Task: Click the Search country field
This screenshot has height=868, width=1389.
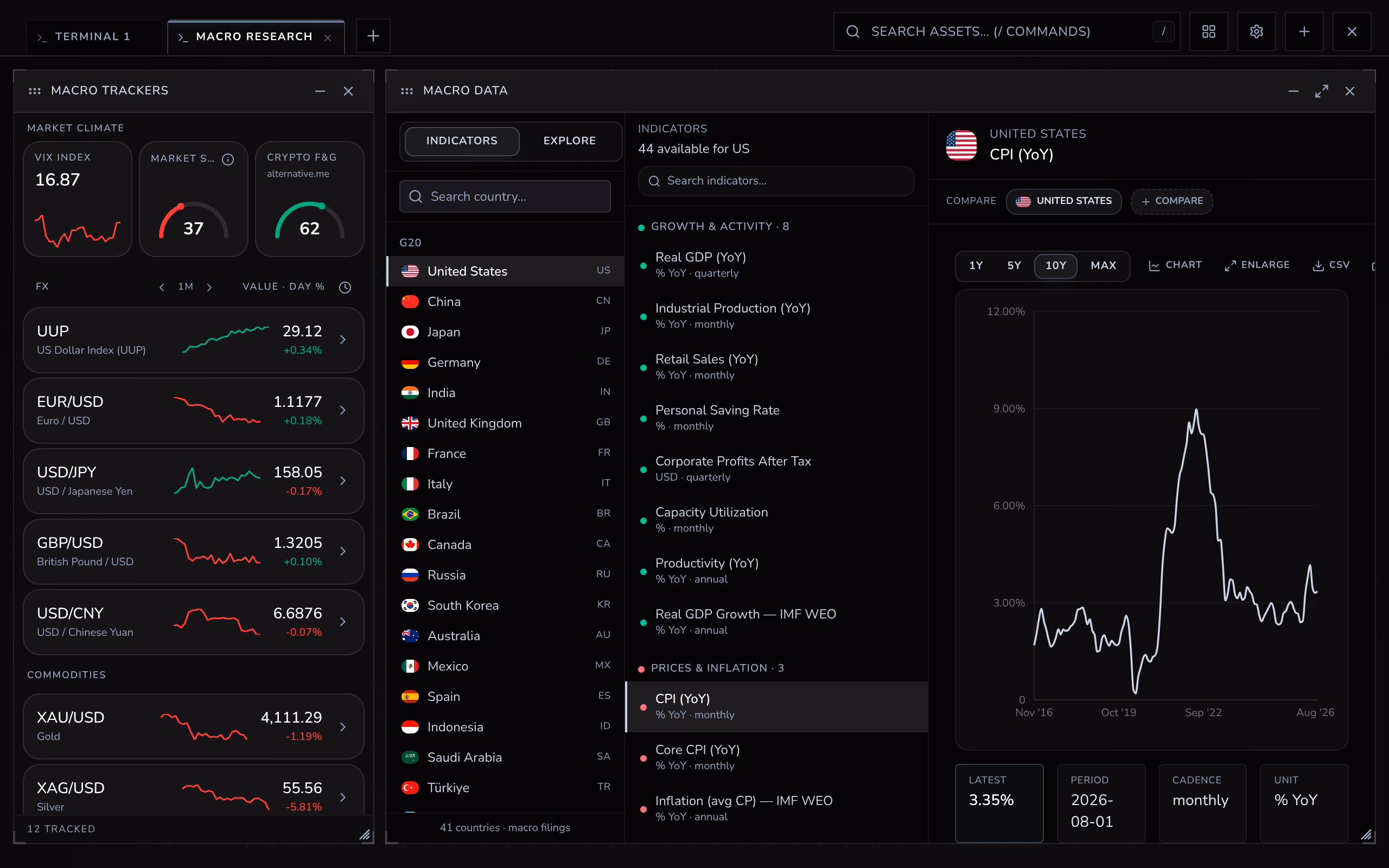Action: 505,196
